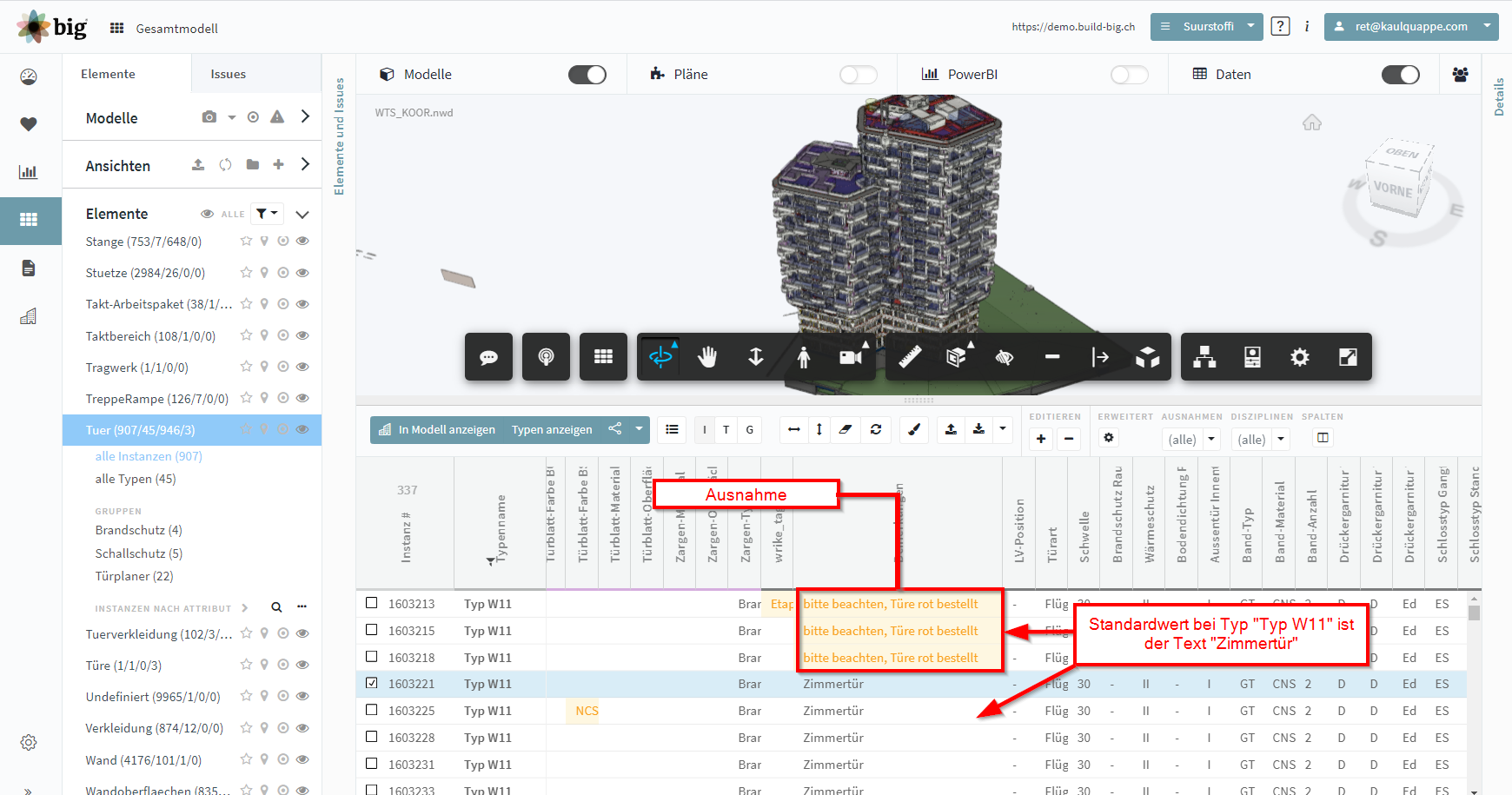The width and height of the screenshot is (1512, 795).
Task: Click the home view icon
Action: click(x=1312, y=123)
